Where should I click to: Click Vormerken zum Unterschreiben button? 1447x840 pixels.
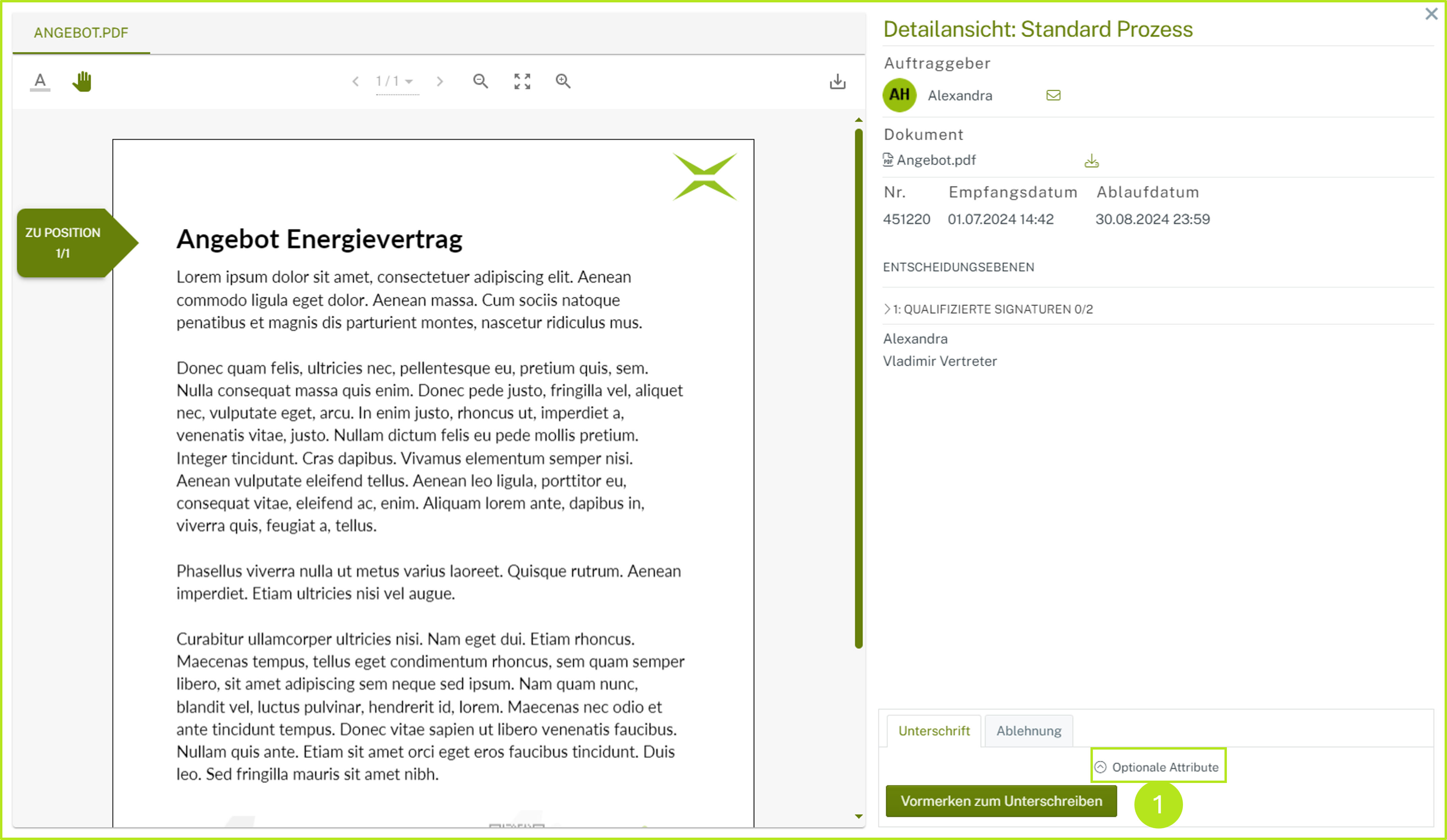click(1001, 801)
